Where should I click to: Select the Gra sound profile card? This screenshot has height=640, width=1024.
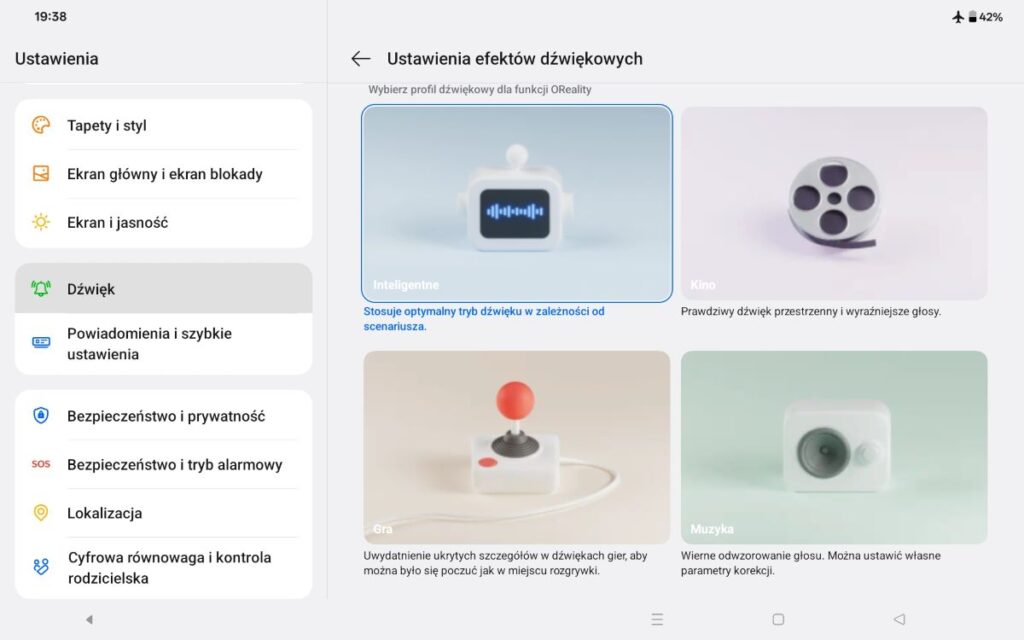click(x=517, y=447)
